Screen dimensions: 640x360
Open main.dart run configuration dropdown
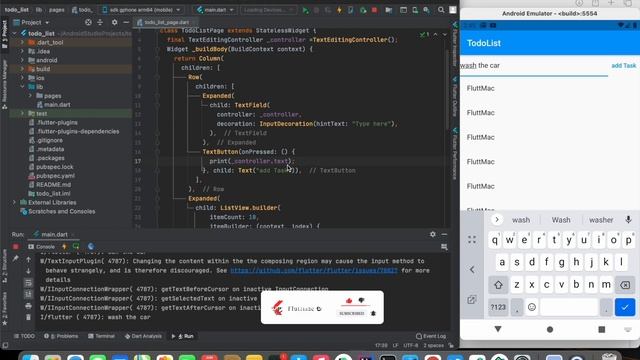(214, 10)
